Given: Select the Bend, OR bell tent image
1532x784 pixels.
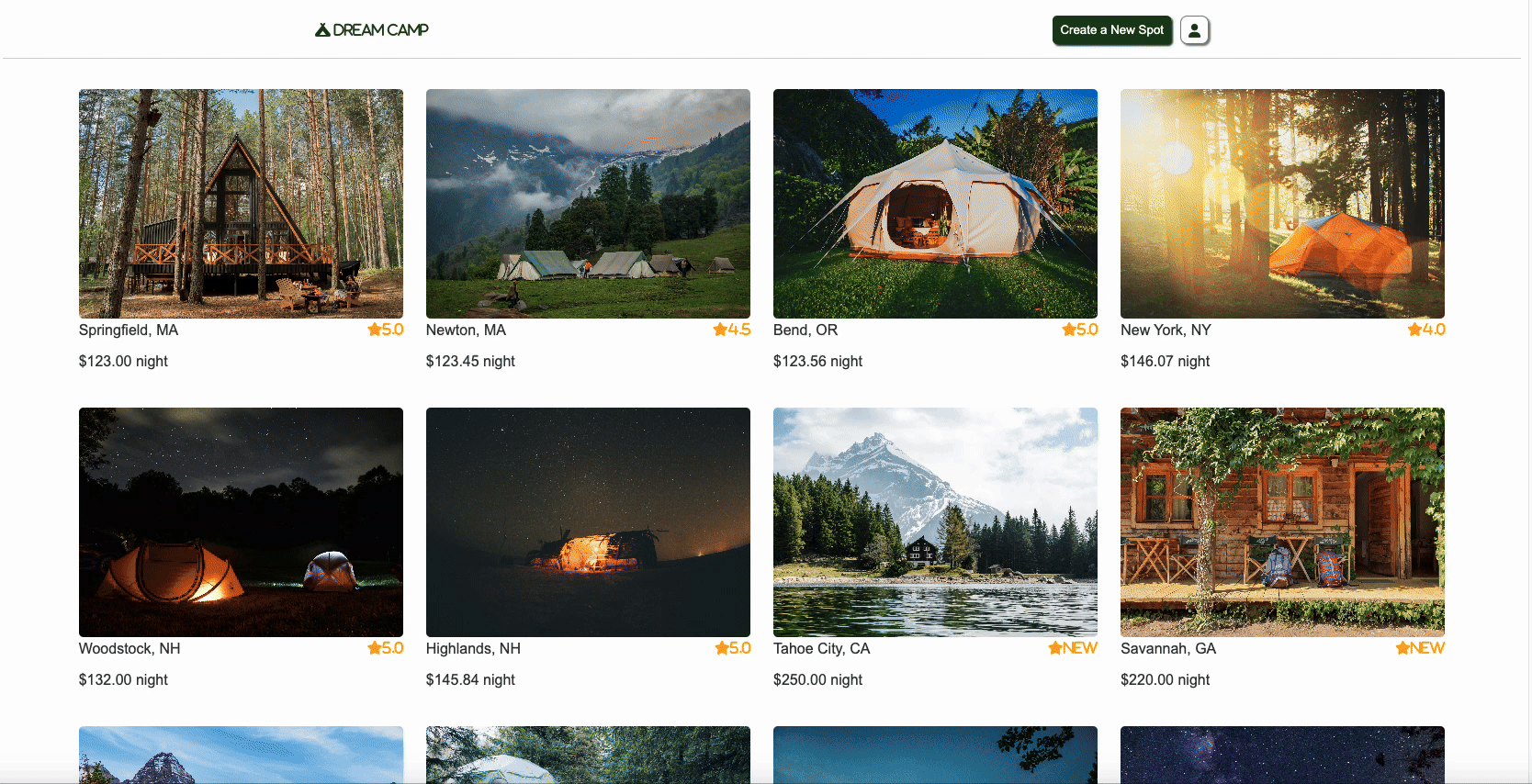Looking at the screenshot, I should point(935,204).
